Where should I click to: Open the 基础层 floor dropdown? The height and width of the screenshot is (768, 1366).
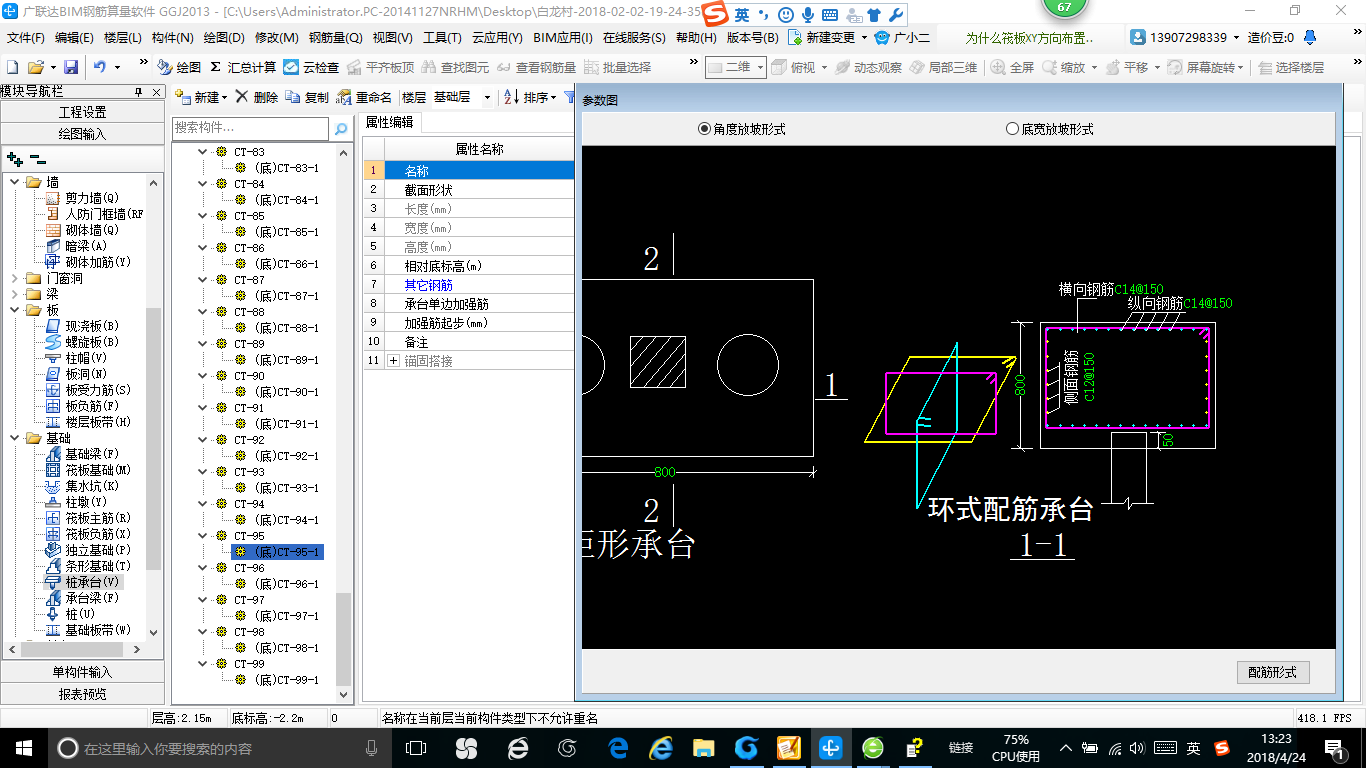click(487, 98)
